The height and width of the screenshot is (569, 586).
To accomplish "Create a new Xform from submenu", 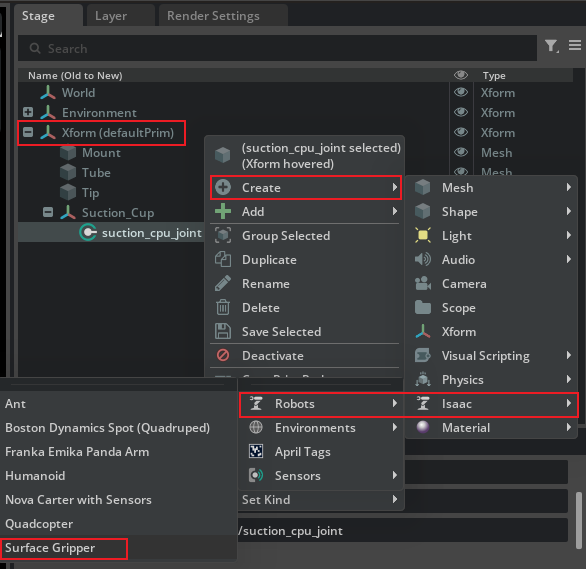I will 491,332.
